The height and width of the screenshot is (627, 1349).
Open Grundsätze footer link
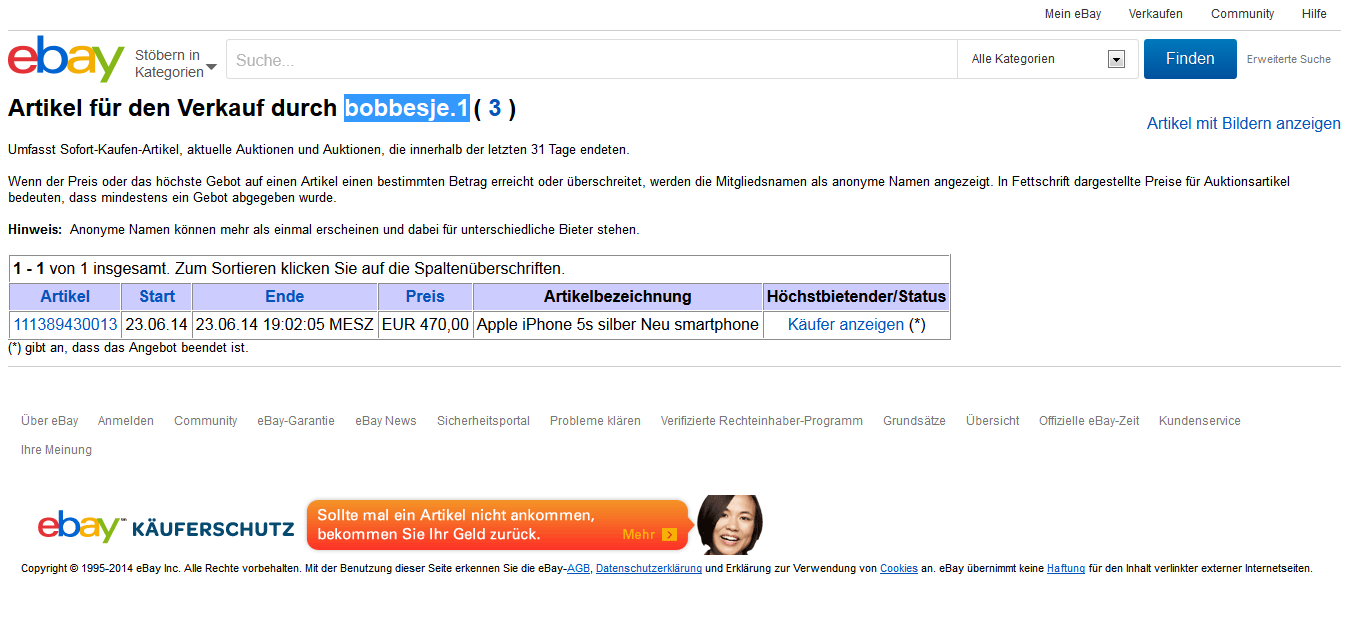tap(914, 421)
